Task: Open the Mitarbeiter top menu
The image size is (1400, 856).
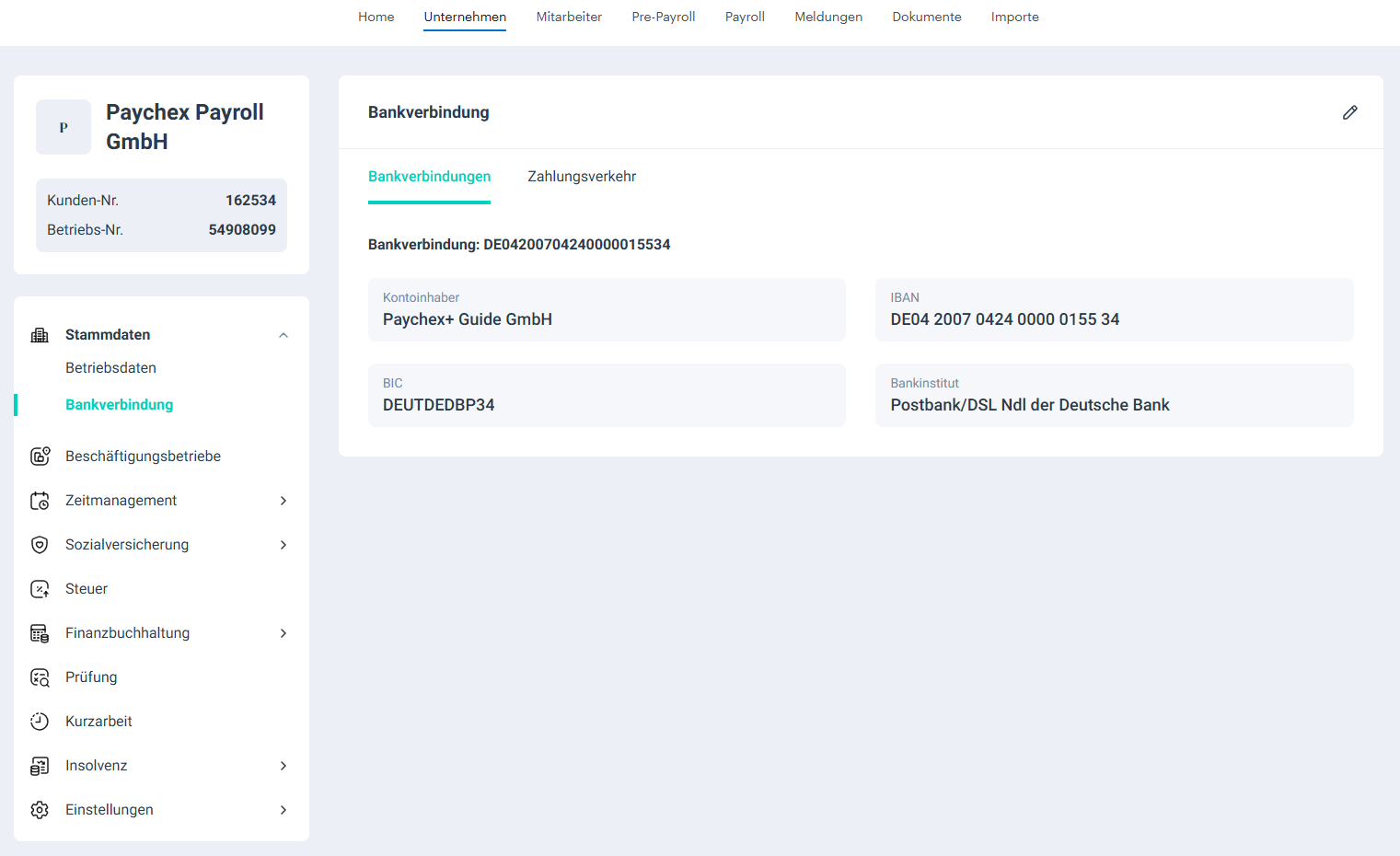Action: [x=569, y=17]
